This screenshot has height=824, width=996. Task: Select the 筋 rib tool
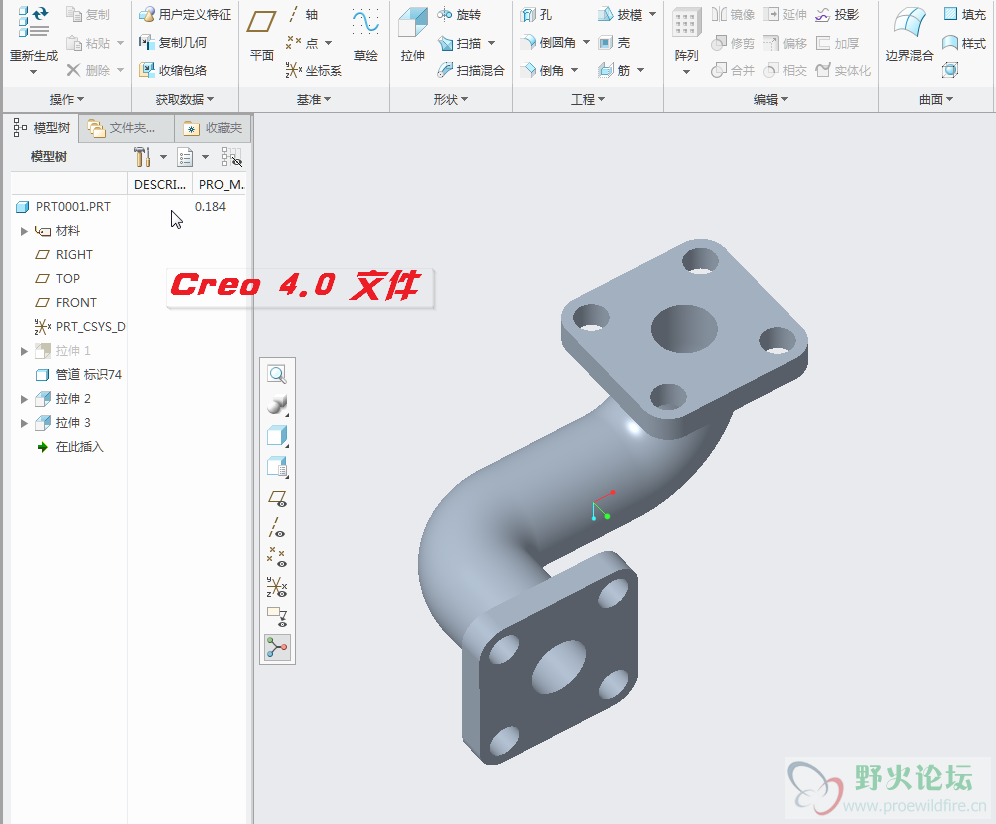pyautogui.click(x=614, y=70)
